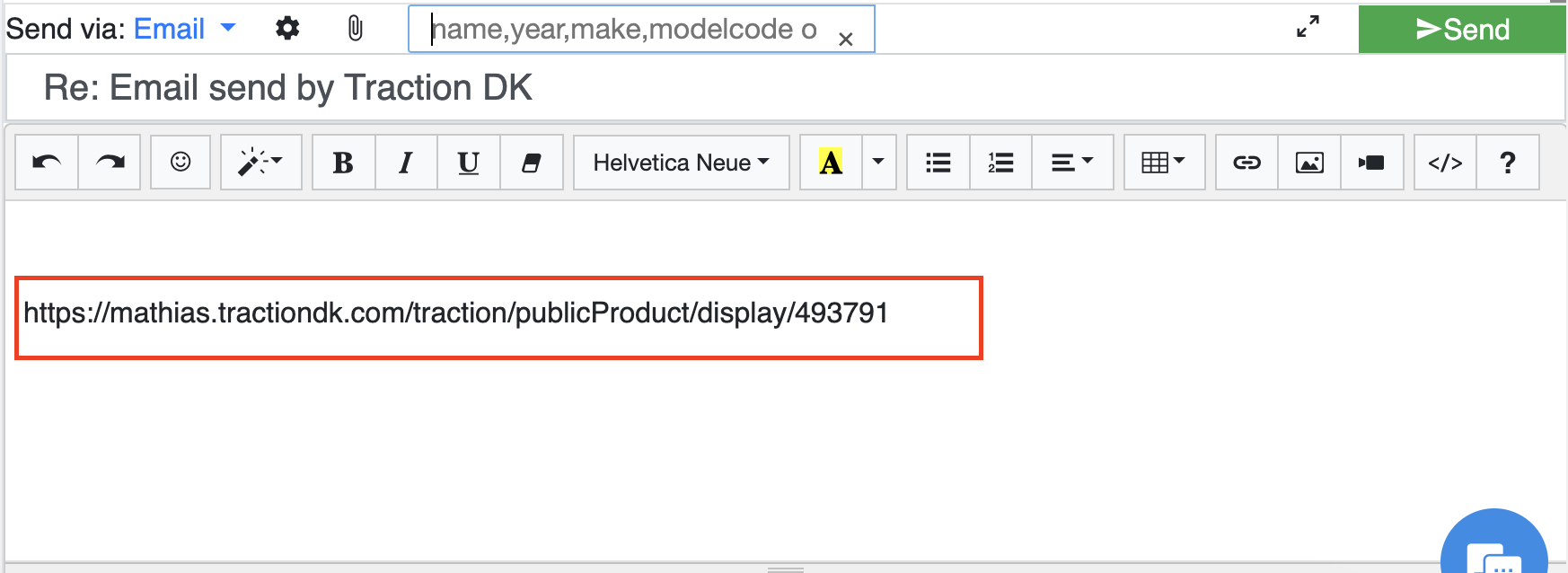The height and width of the screenshot is (573, 1568).
Task: Click the subject line Re: Email send by Traction DK
Action: (287, 88)
